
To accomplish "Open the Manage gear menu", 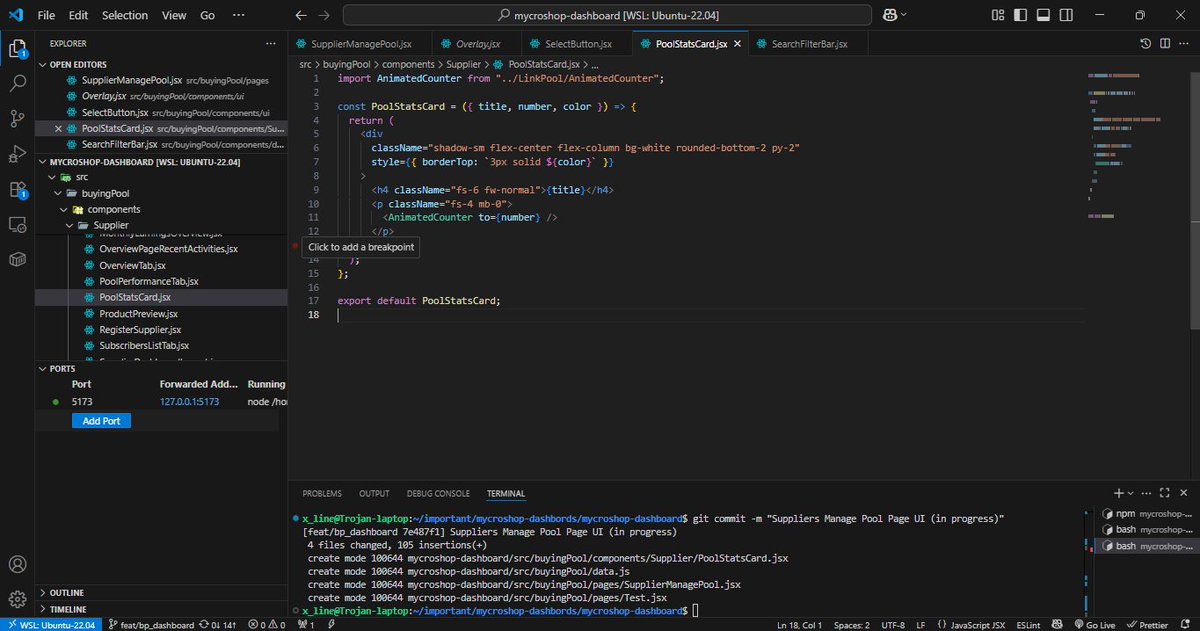I will pos(17,599).
